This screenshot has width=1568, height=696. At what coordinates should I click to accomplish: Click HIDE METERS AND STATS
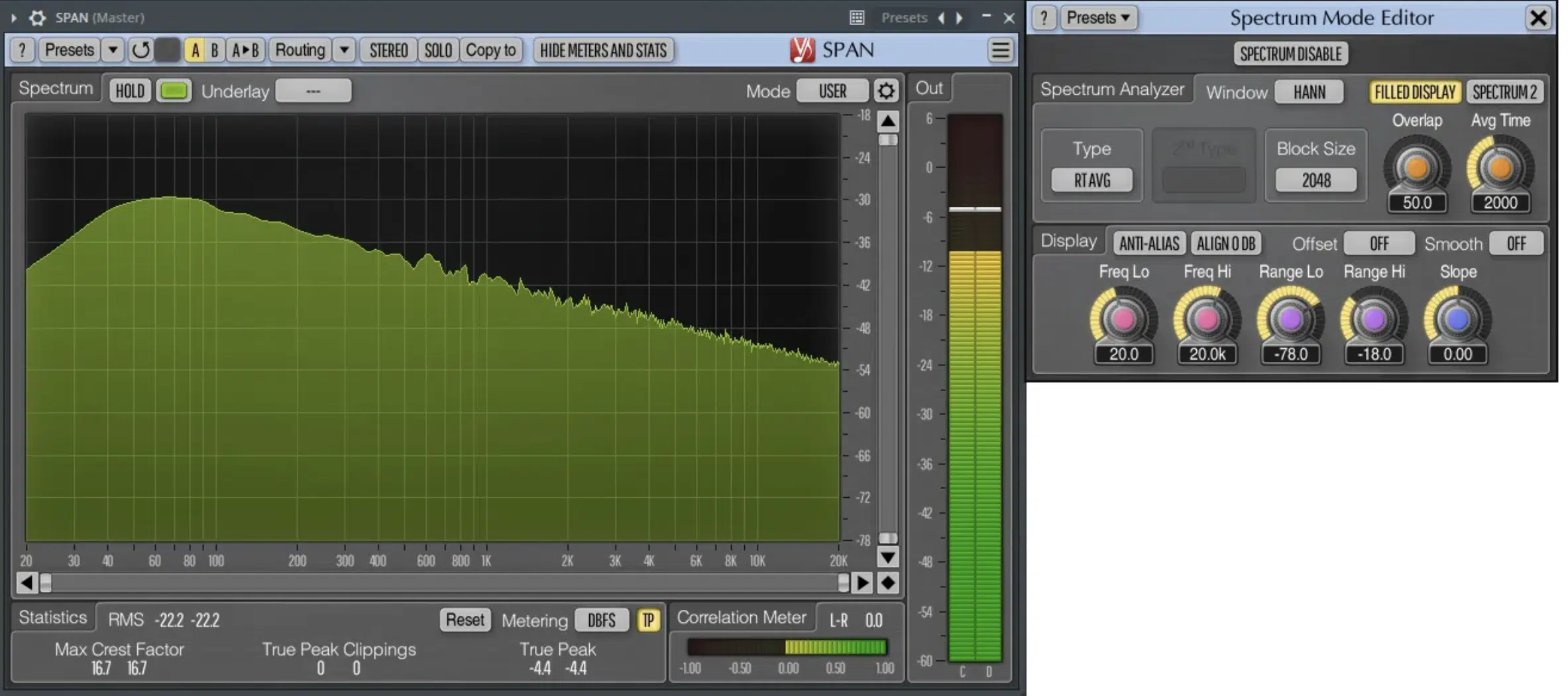tap(603, 50)
